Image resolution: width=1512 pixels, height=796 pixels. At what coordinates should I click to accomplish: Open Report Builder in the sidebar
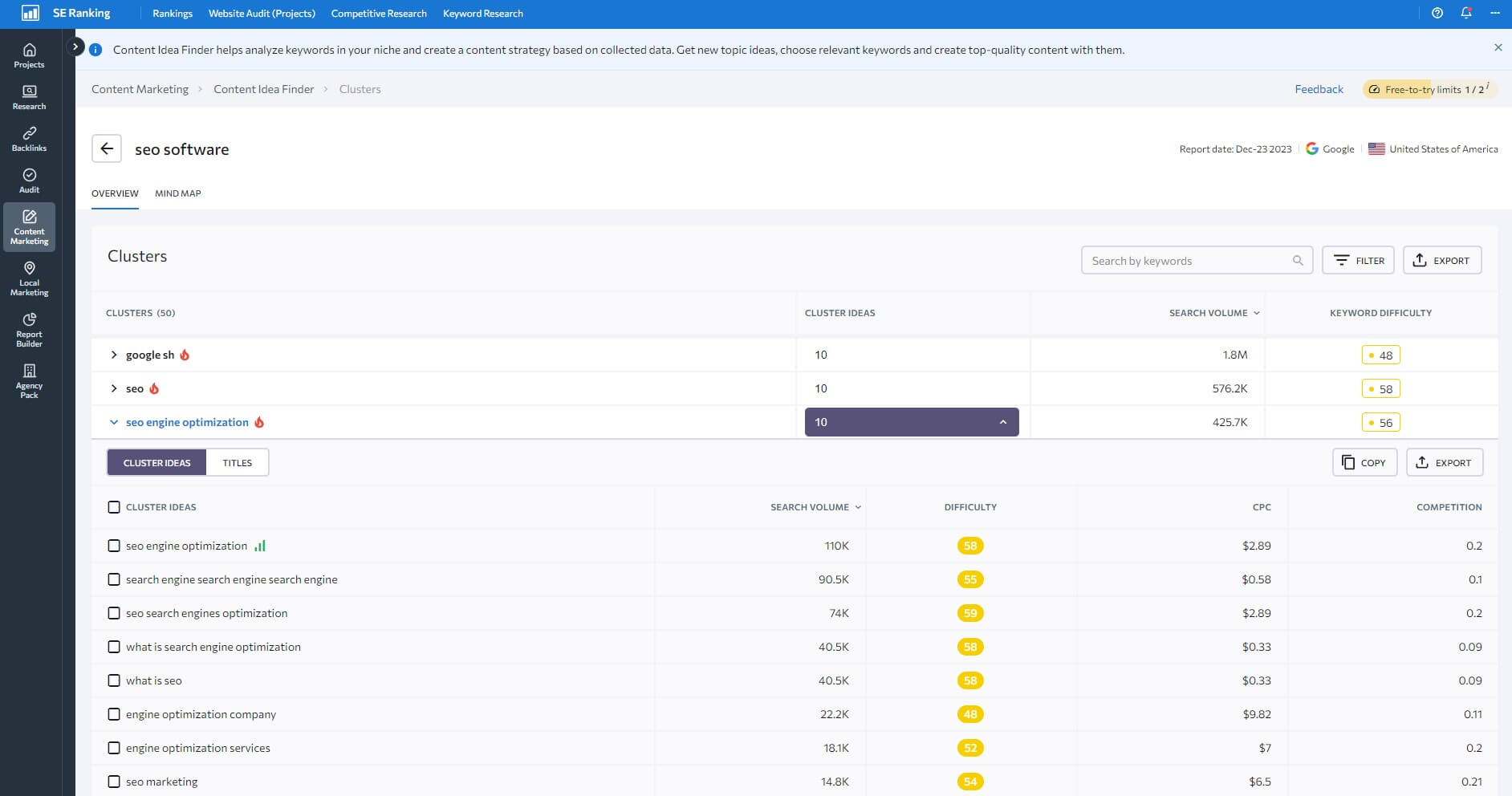point(29,330)
